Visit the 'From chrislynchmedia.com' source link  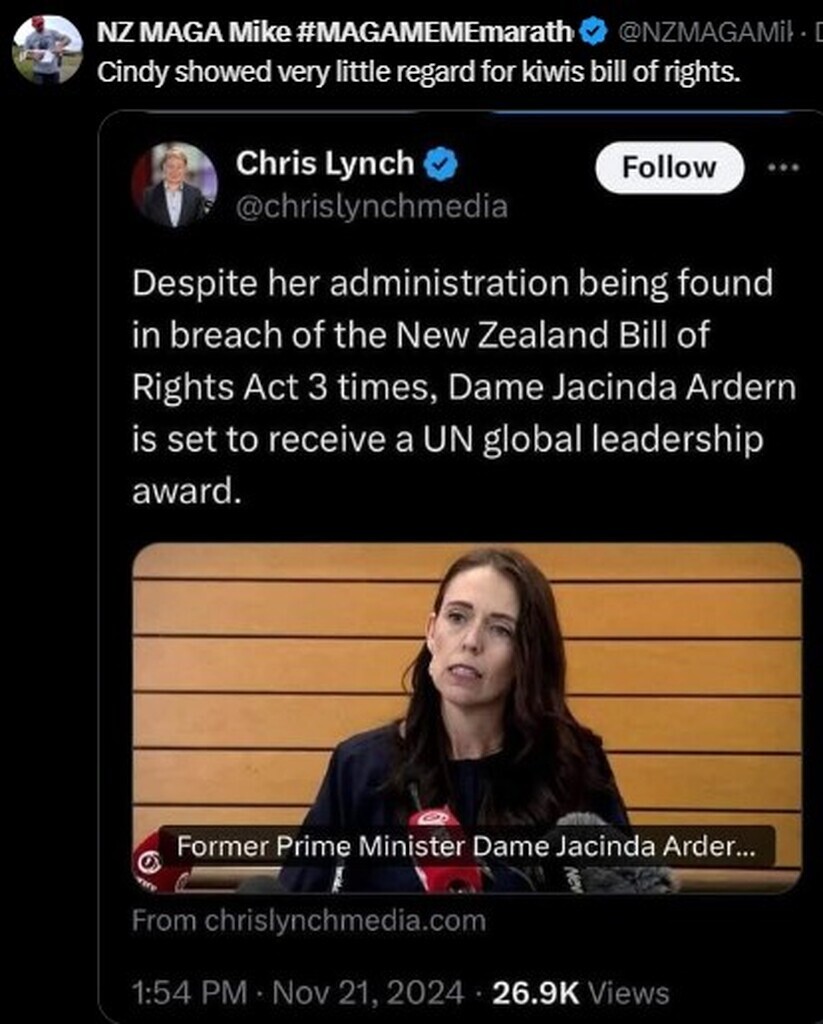309,921
